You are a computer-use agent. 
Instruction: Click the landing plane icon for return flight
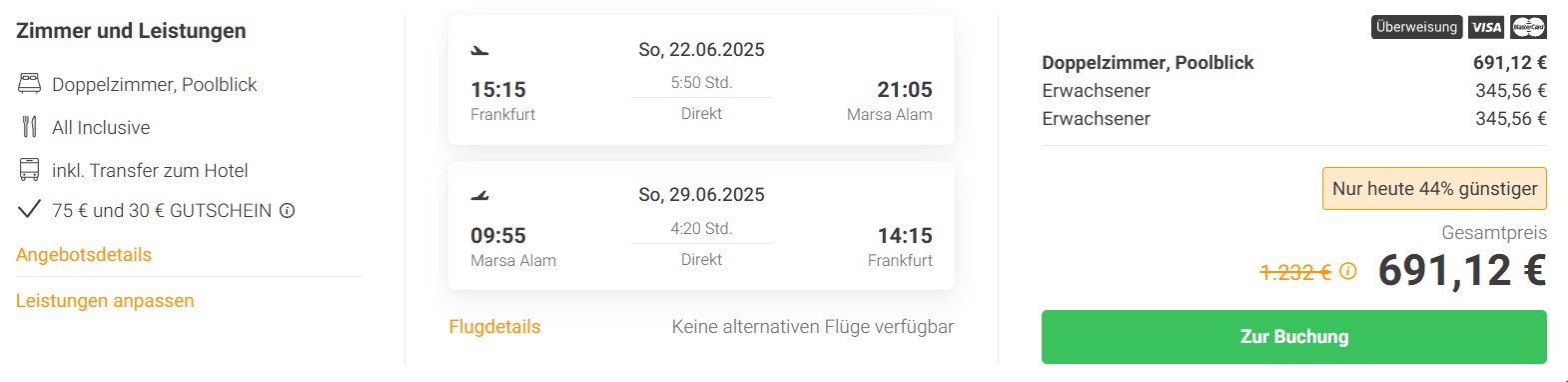(x=480, y=196)
